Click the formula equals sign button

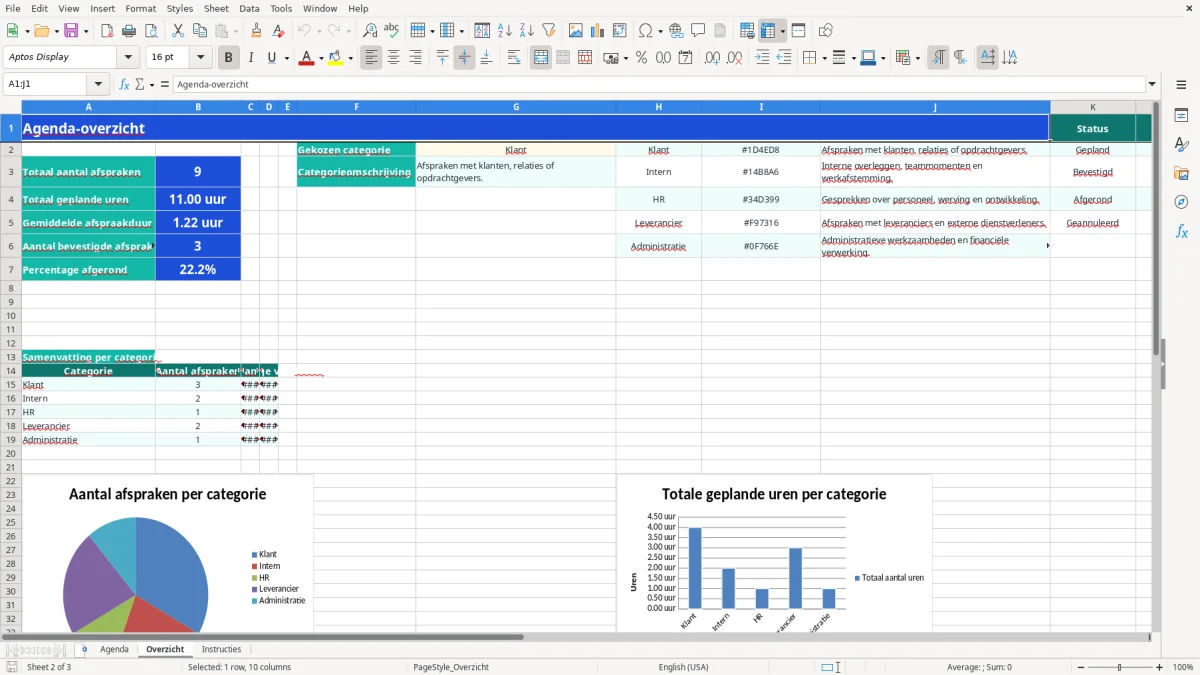(164, 84)
